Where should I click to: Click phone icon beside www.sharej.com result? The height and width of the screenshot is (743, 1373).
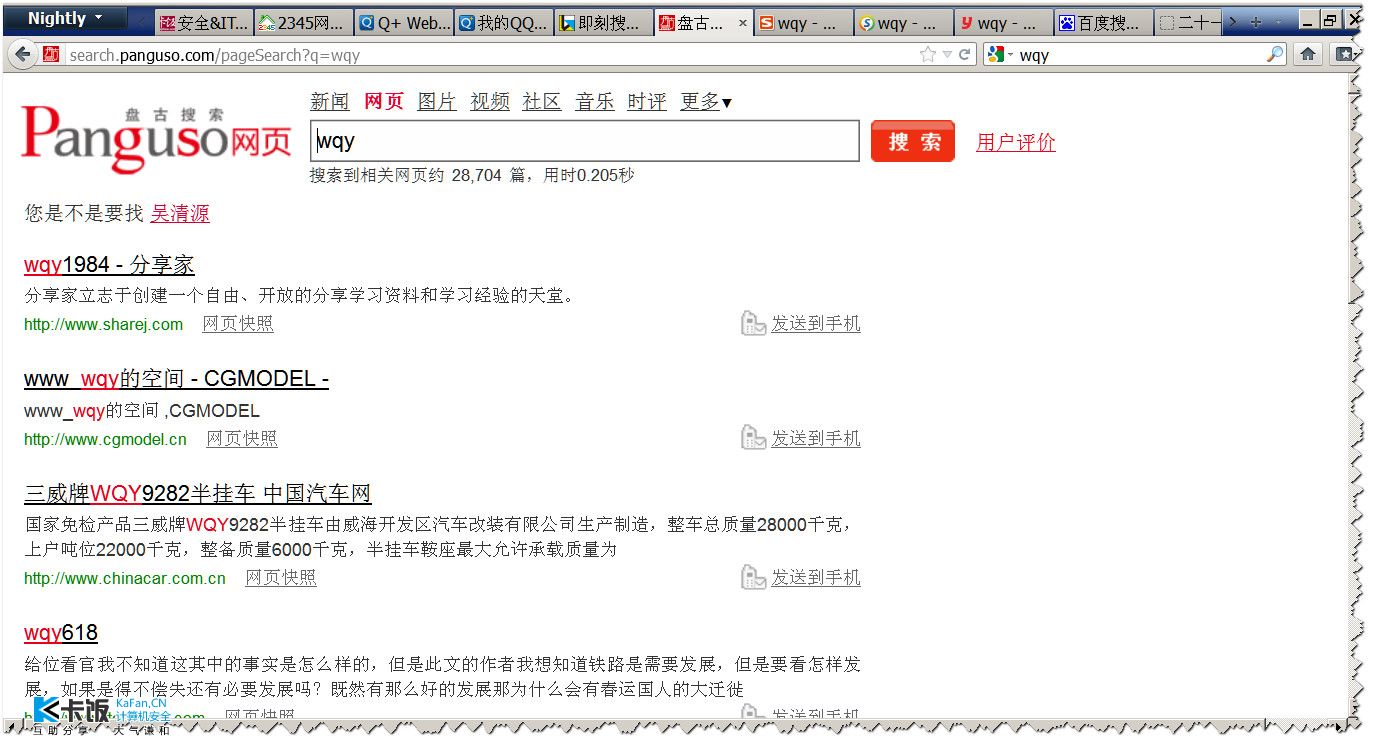(753, 324)
